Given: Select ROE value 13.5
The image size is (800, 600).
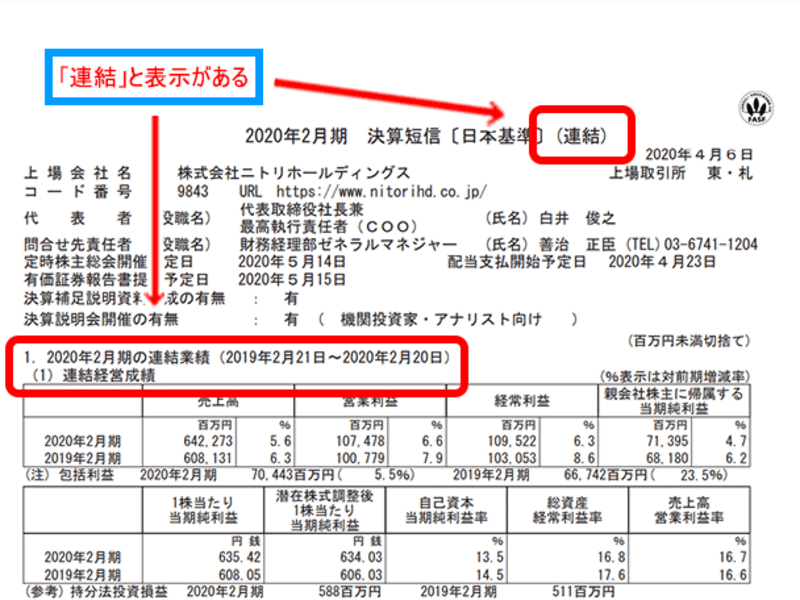Looking at the screenshot, I should pyautogui.click(x=489, y=557).
